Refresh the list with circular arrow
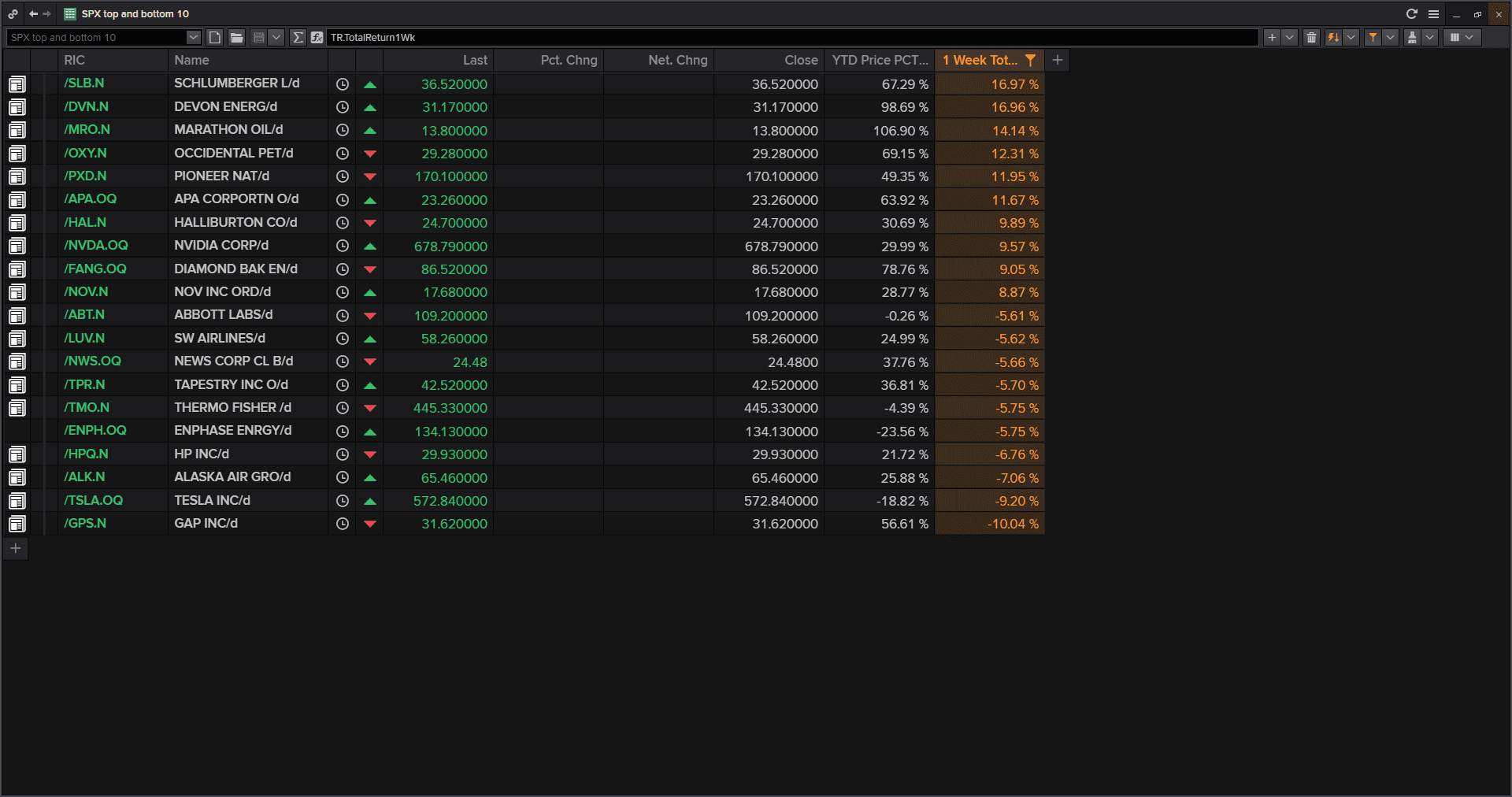The height and width of the screenshot is (797, 1512). (x=1411, y=13)
